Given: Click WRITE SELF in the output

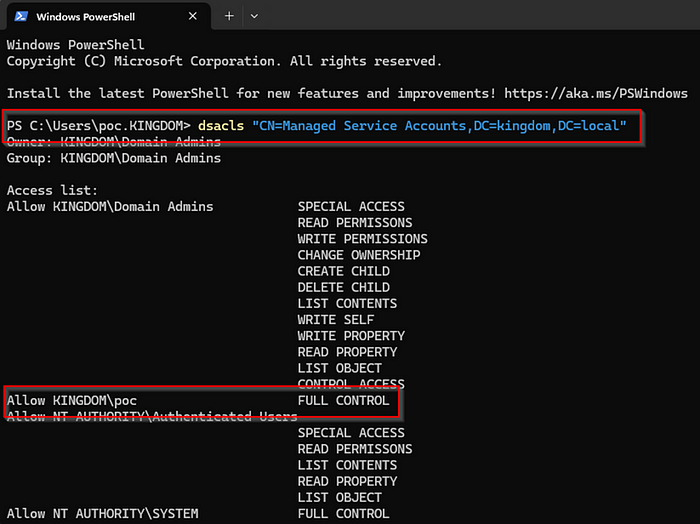Looking at the screenshot, I should 336,320.
